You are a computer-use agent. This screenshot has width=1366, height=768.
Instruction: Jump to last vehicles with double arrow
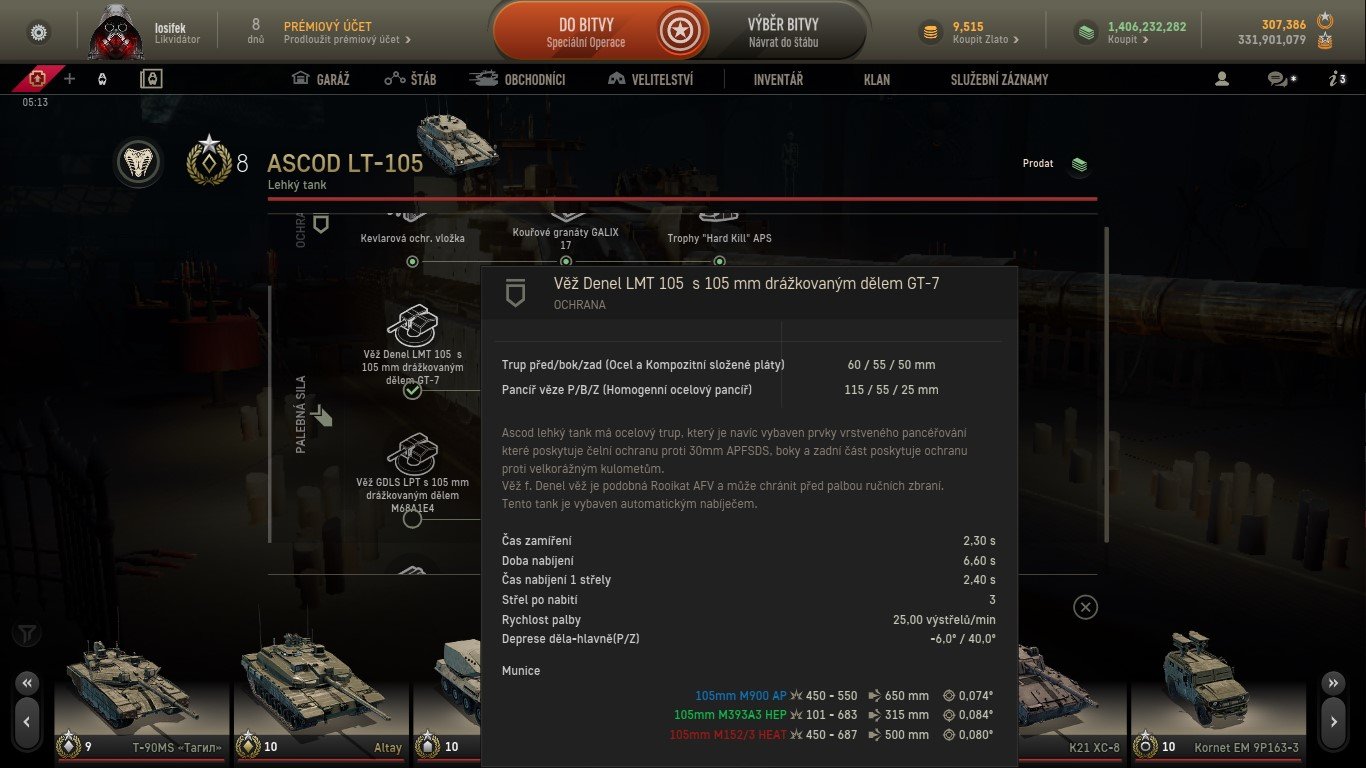pos(1333,683)
